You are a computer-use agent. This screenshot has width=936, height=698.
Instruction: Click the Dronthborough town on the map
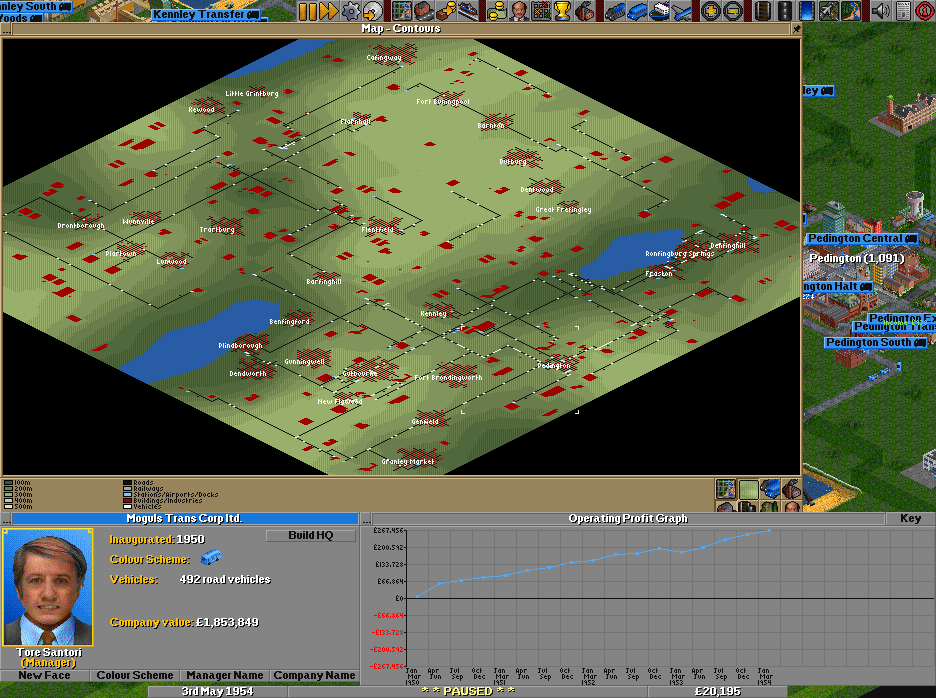81,226
